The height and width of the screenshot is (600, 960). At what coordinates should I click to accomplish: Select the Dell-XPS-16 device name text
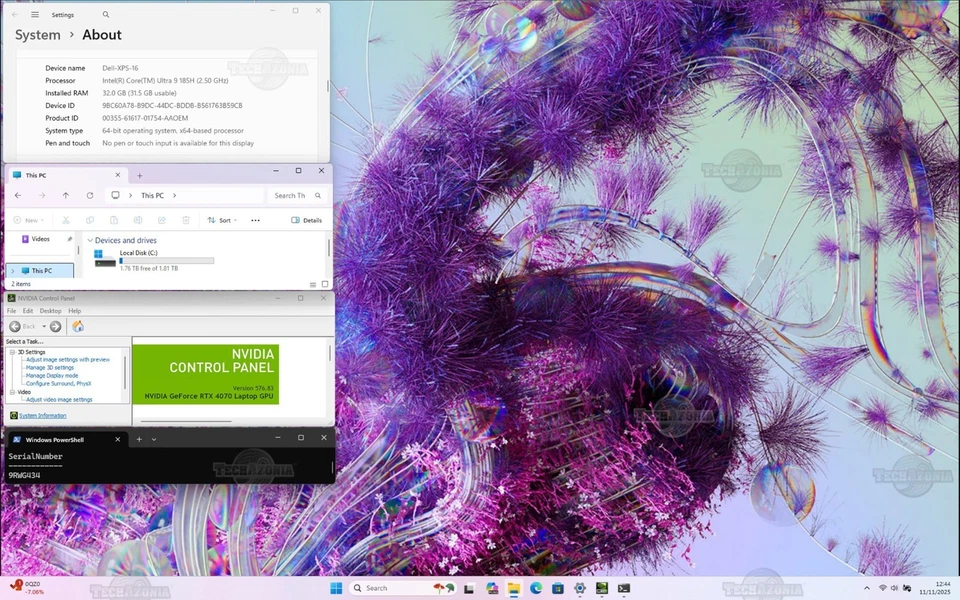pos(120,68)
